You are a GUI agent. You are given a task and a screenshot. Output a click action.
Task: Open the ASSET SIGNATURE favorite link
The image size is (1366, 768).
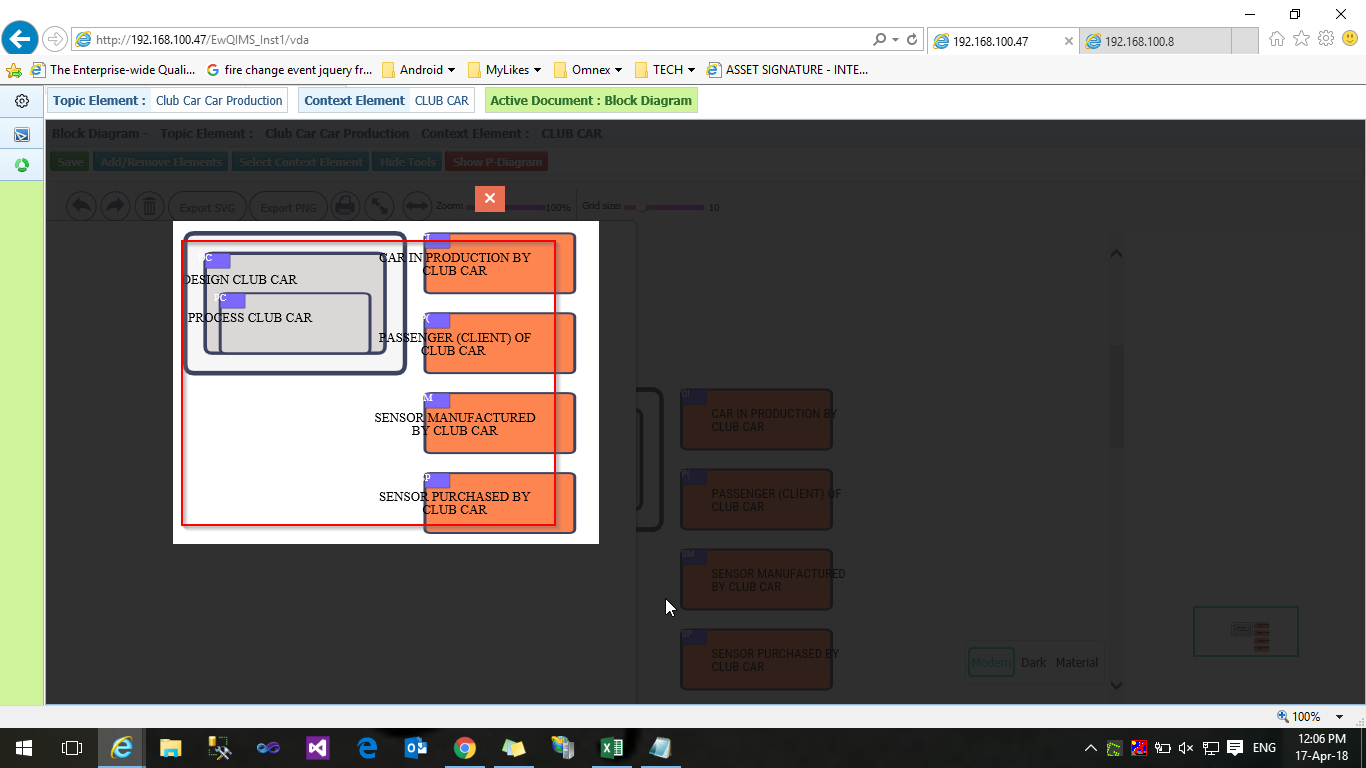coord(787,70)
